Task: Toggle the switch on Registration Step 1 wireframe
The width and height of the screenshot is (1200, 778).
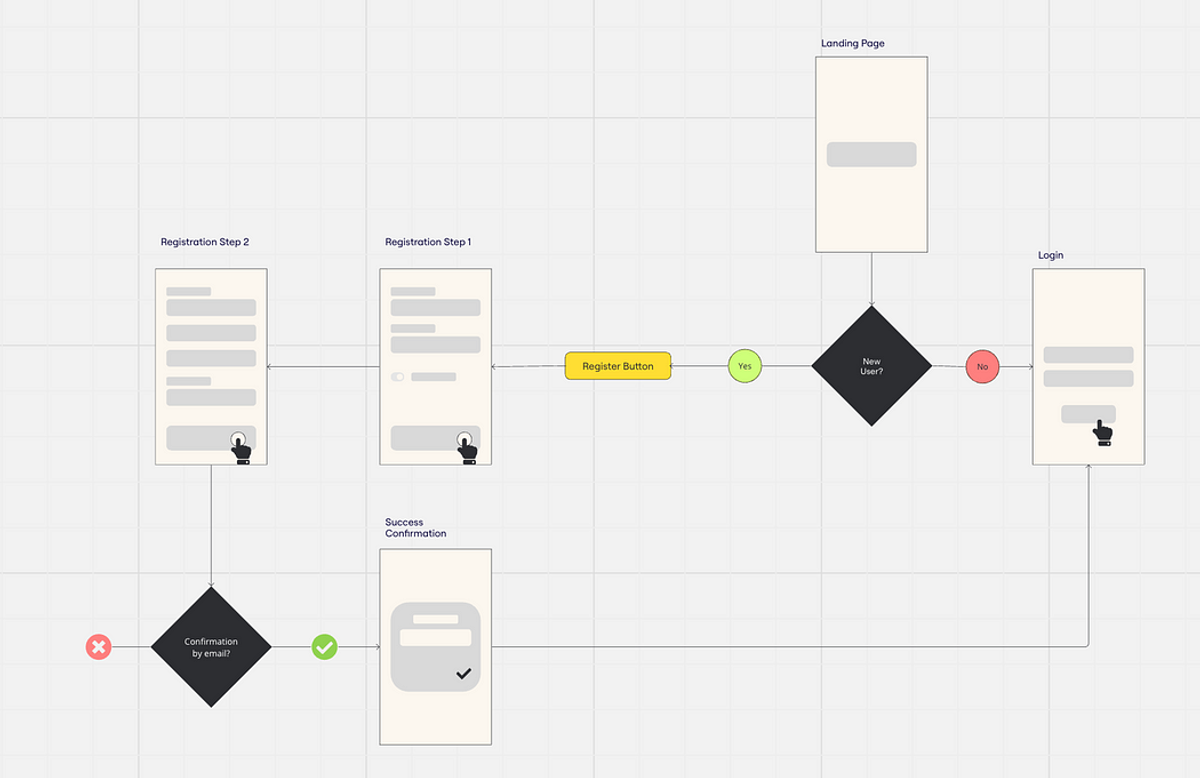Action: 396,377
